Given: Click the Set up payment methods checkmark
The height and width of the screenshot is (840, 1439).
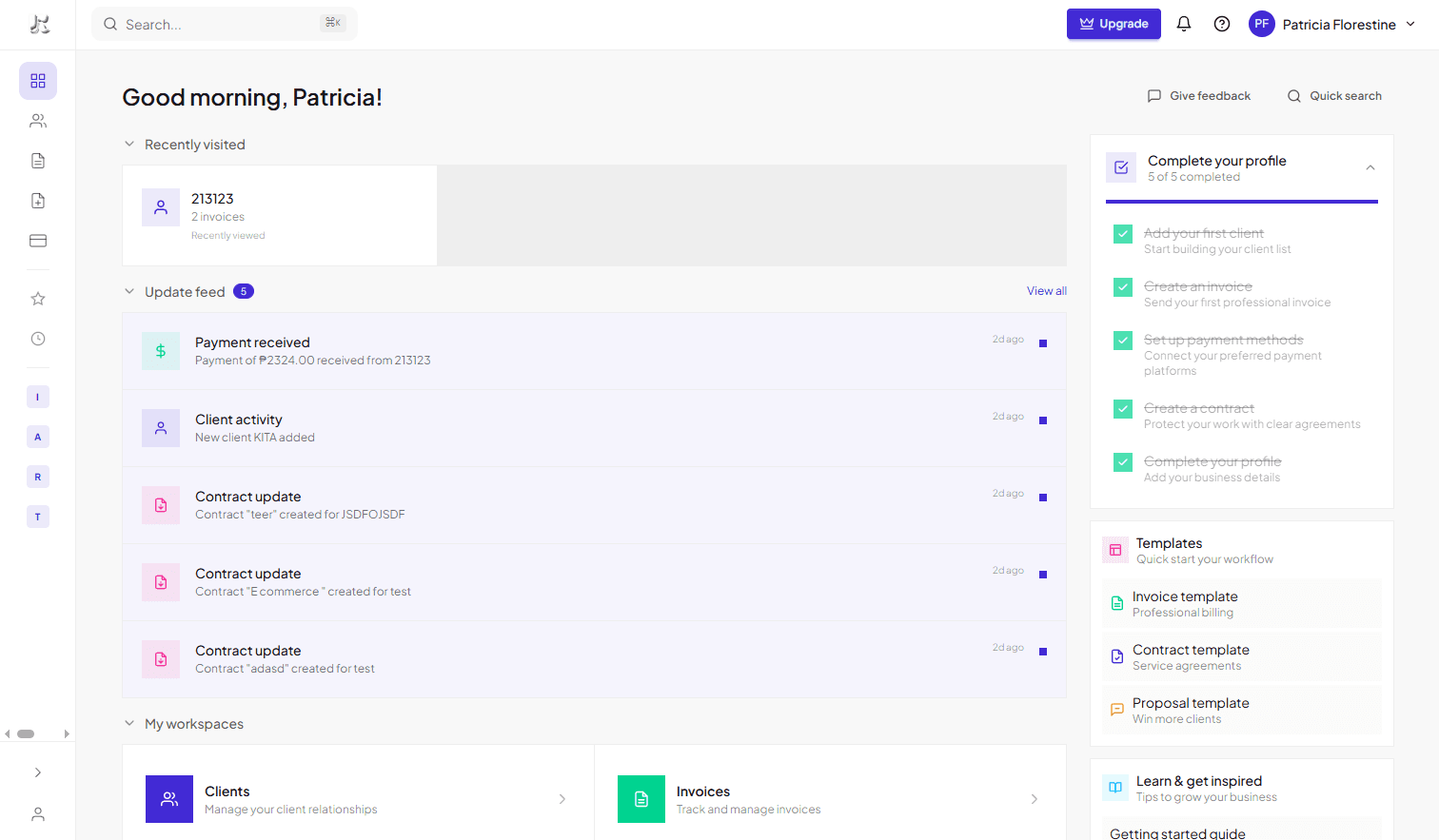Looking at the screenshot, I should click(x=1123, y=340).
